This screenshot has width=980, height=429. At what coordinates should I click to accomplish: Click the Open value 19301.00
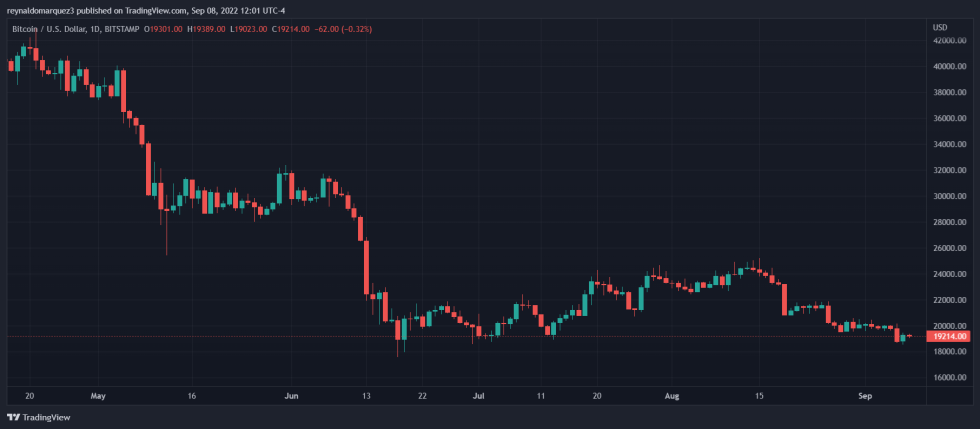[164, 28]
